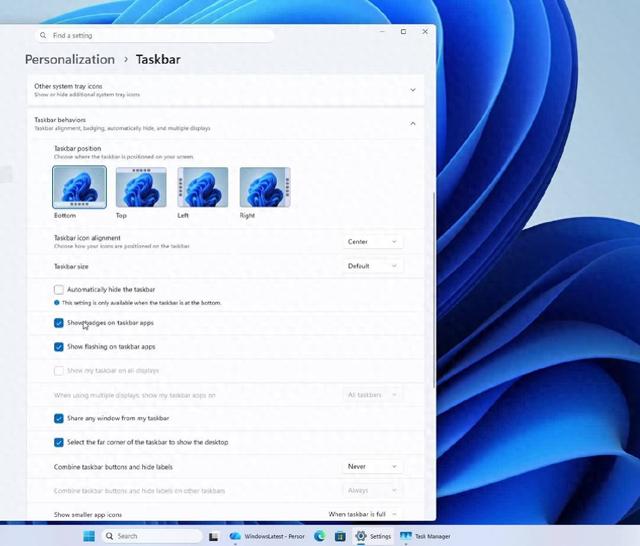Open Combine on other taskbars Always dropdown

[372, 491]
